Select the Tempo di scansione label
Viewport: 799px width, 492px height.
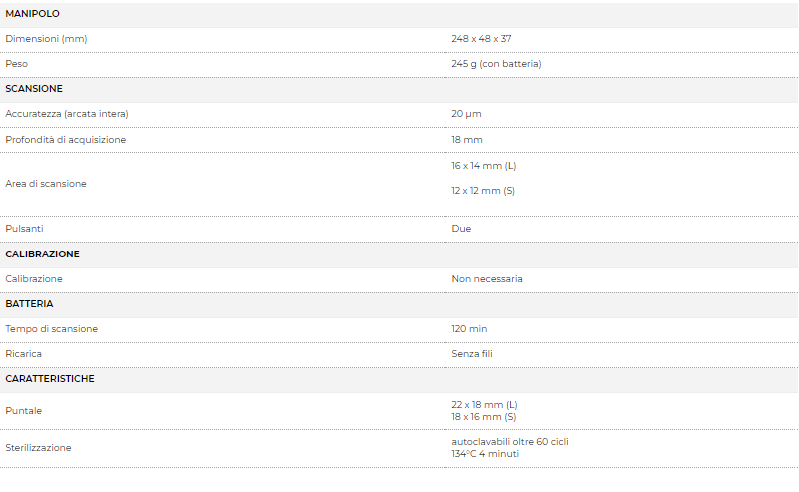coord(51,329)
